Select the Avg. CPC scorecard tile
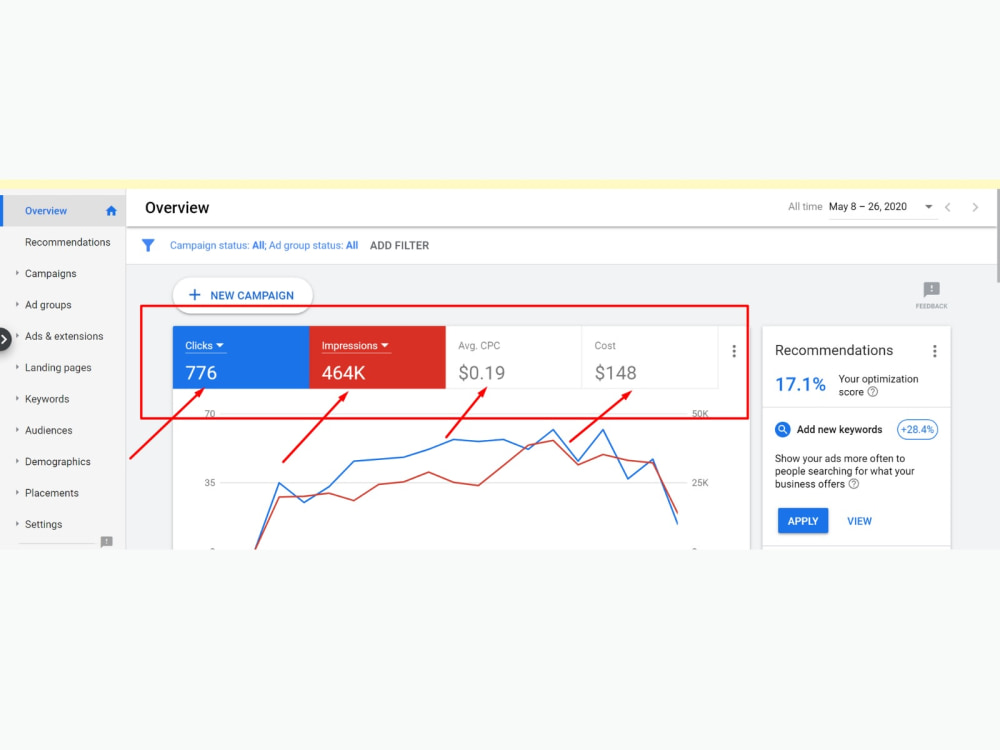This screenshot has height=750, width=1000. (514, 357)
